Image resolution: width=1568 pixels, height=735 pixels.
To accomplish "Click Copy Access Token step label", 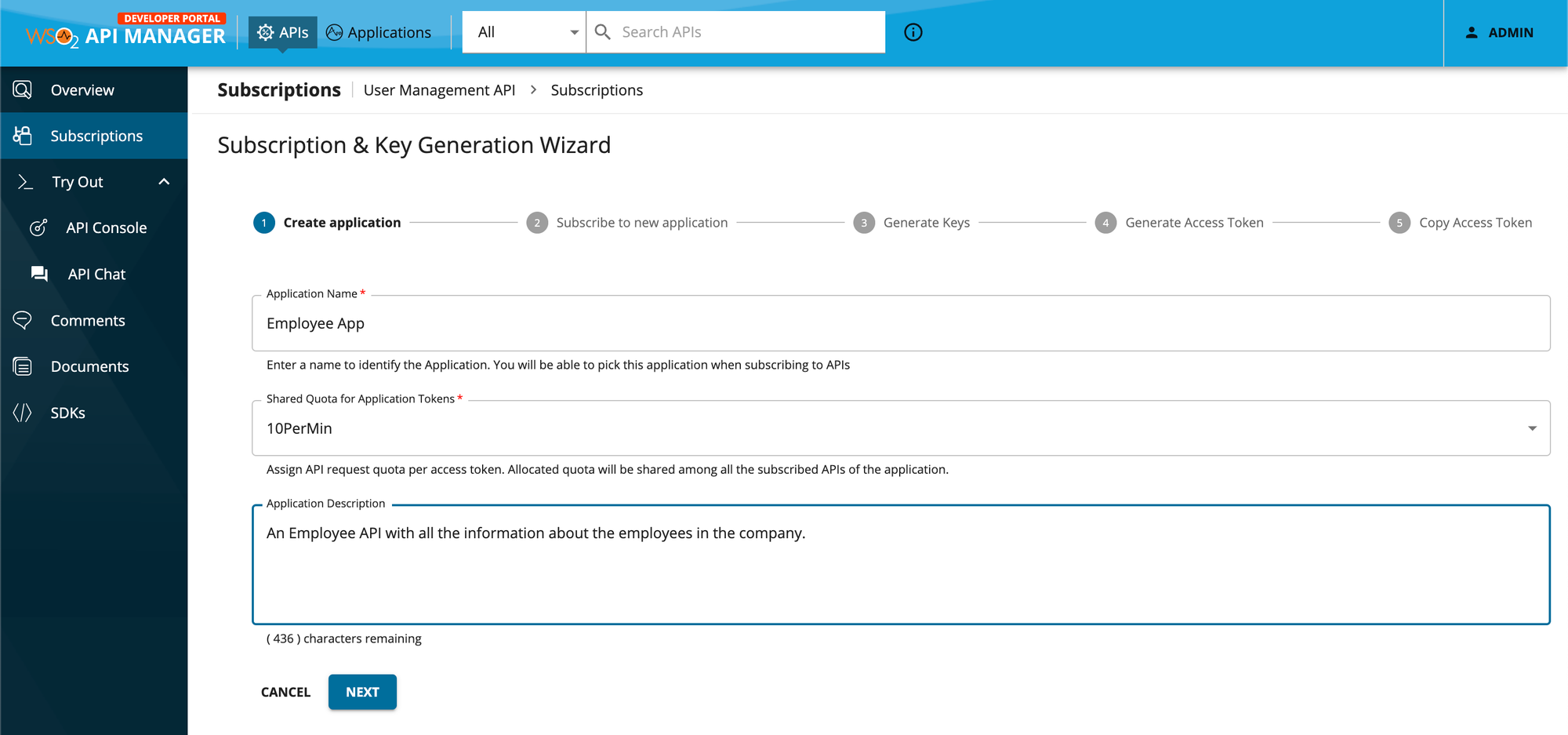I will [x=1475, y=223].
